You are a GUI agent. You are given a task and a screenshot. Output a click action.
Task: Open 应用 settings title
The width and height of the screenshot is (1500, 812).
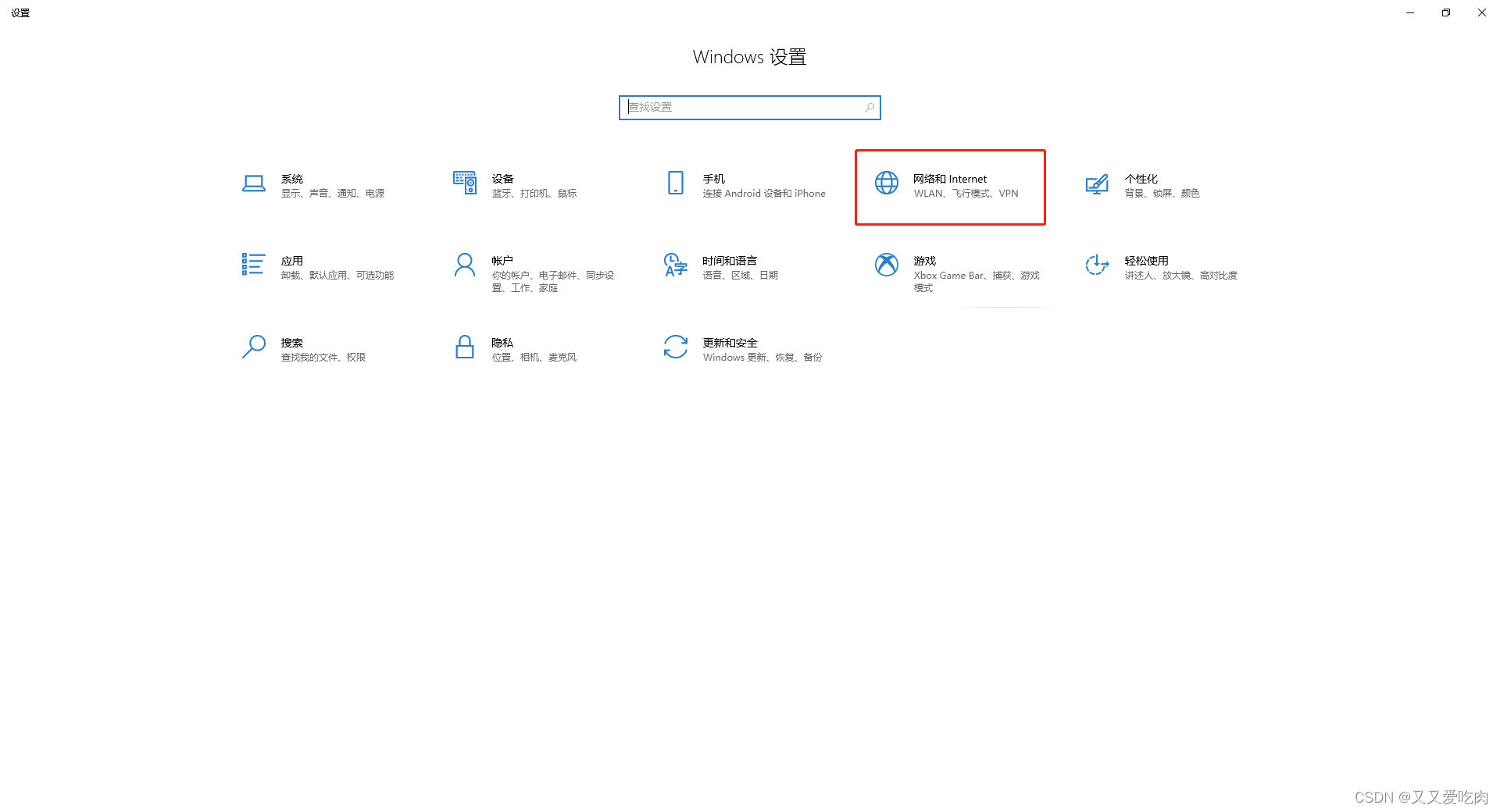(292, 261)
